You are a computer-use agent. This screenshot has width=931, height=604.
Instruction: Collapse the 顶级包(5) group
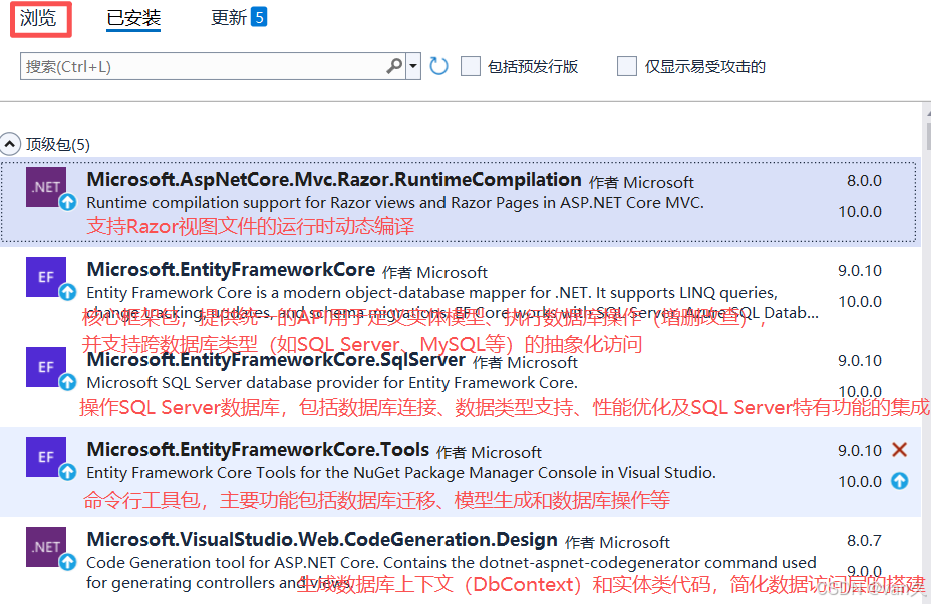tap(10, 144)
